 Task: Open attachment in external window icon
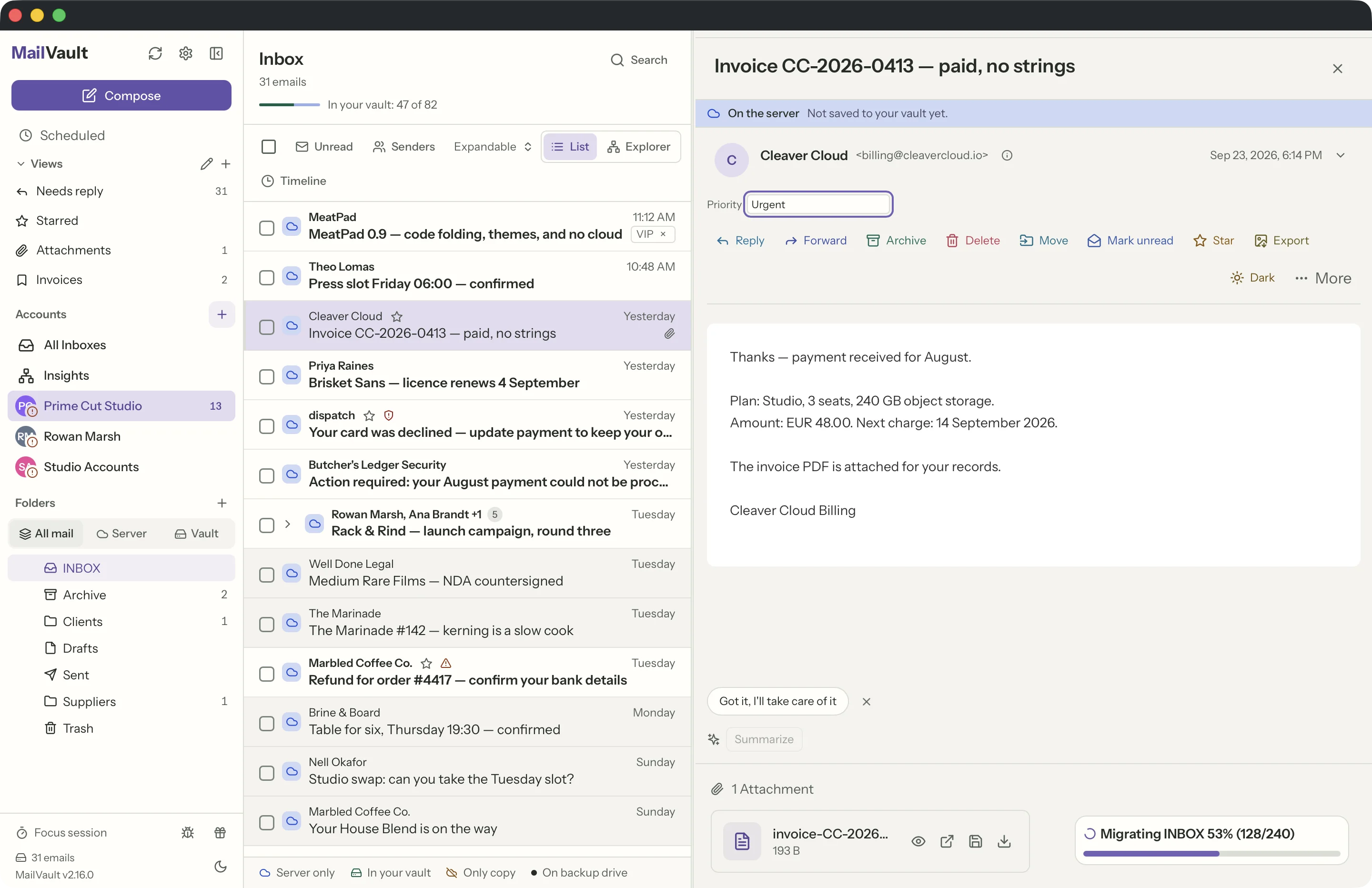pyautogui.click(x=947, y=841)
